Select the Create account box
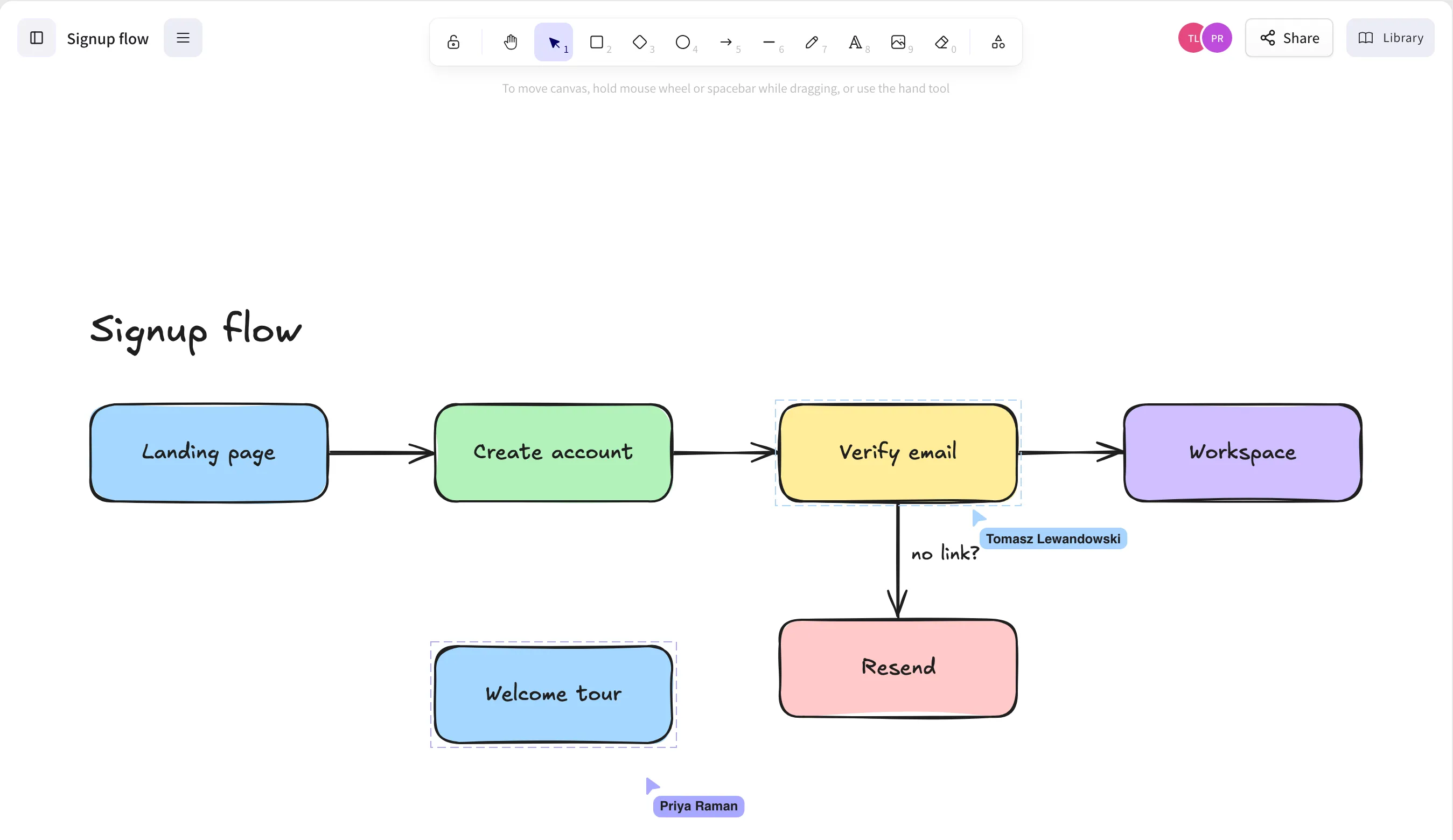Viewport: 1453px width, 840px height. [x=554, y=452]
